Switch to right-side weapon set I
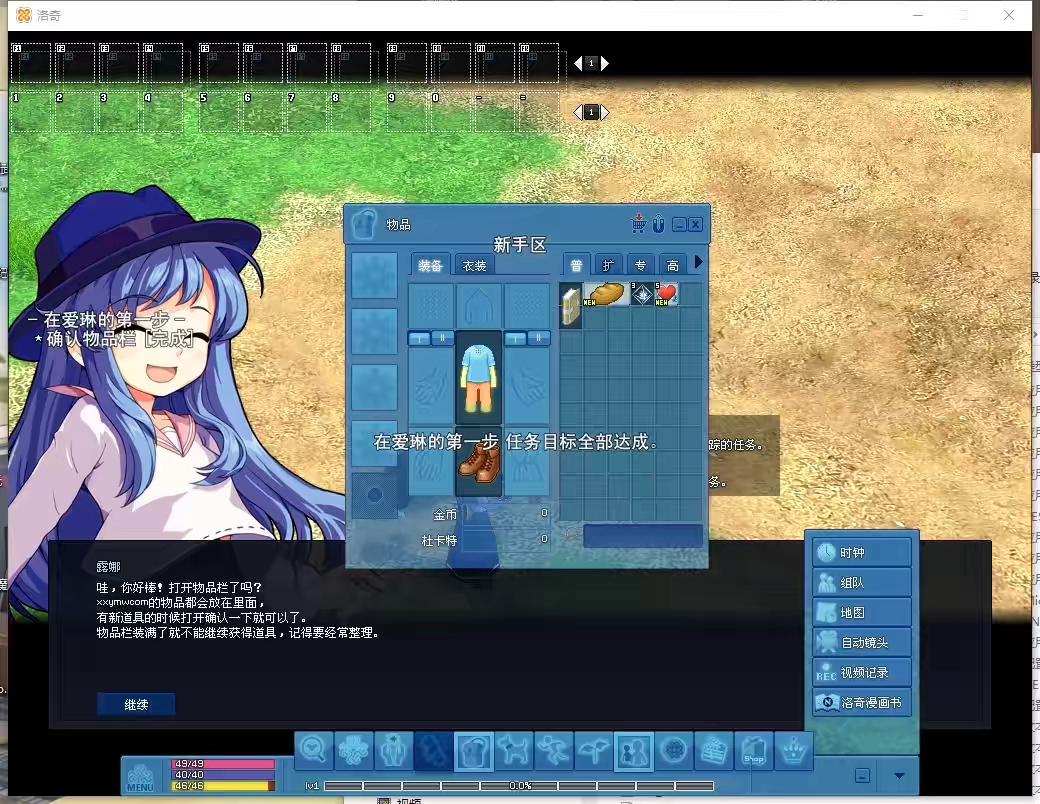Image resolution: width=1040 pixels, height=804 pixels. tap(515, 338)
